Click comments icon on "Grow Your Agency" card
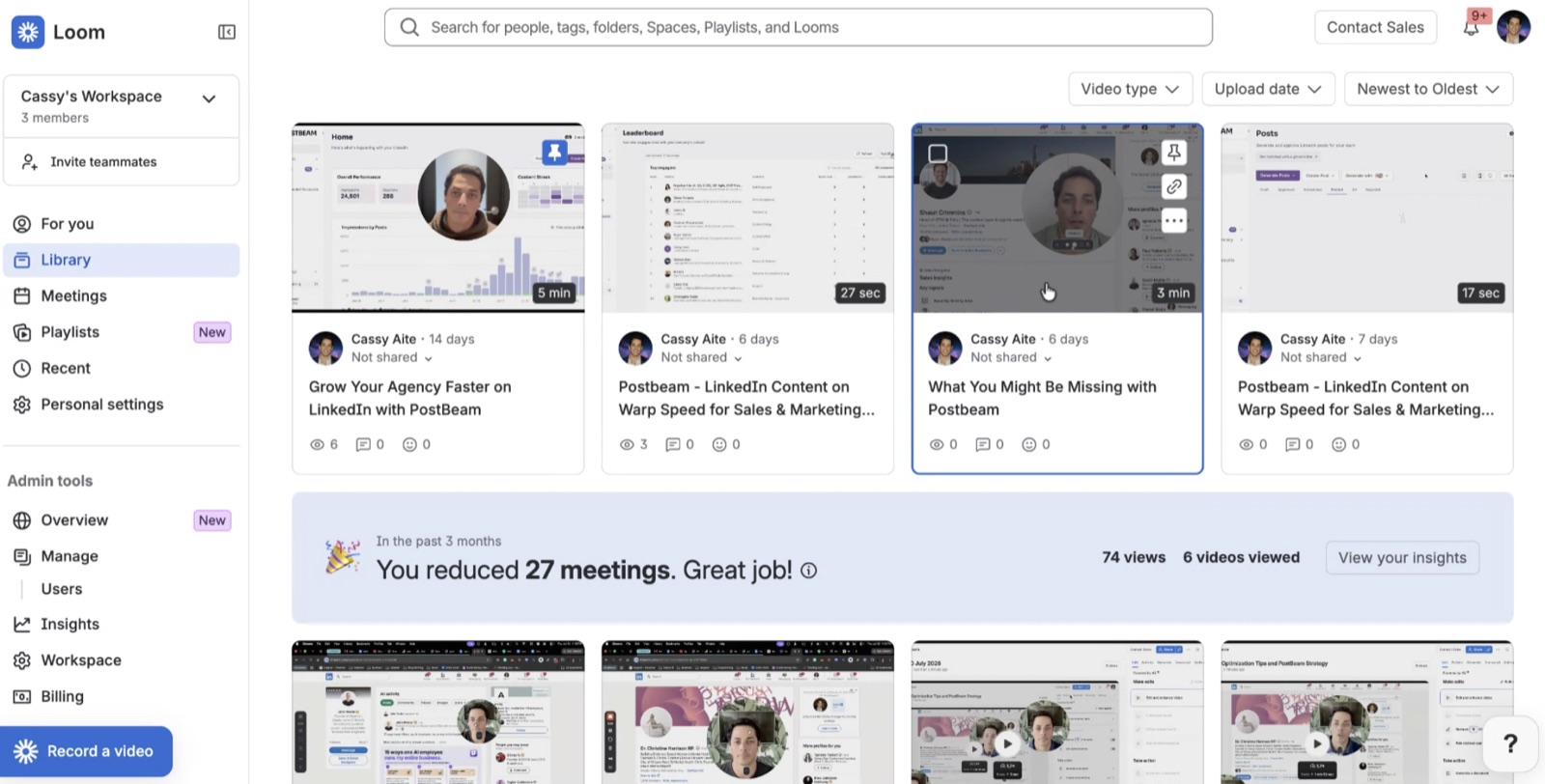The image size is (1545, 784). coord(363,444)
